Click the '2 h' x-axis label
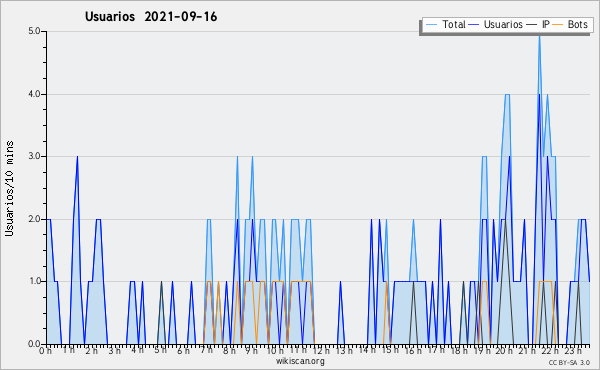 click(91, 351)
